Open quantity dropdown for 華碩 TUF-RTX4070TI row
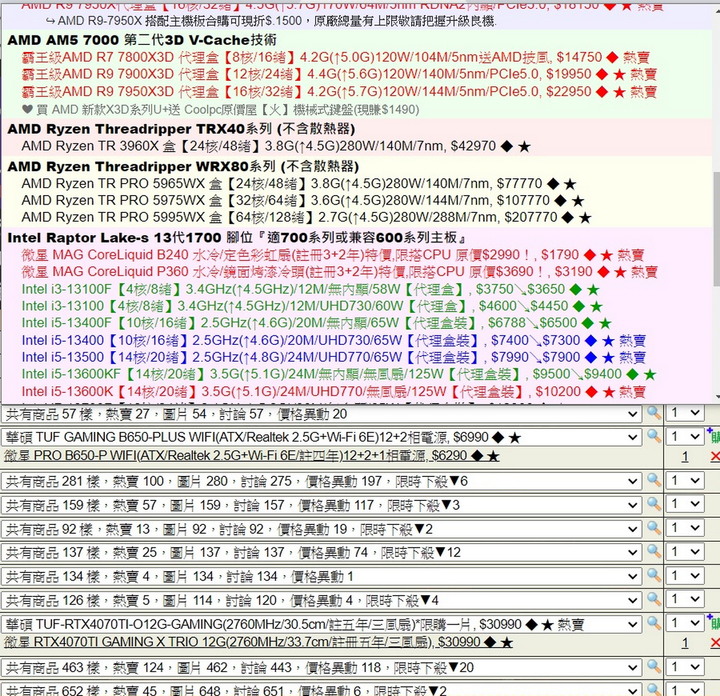This screenshot has height=696, width=720. coord(685,623)
